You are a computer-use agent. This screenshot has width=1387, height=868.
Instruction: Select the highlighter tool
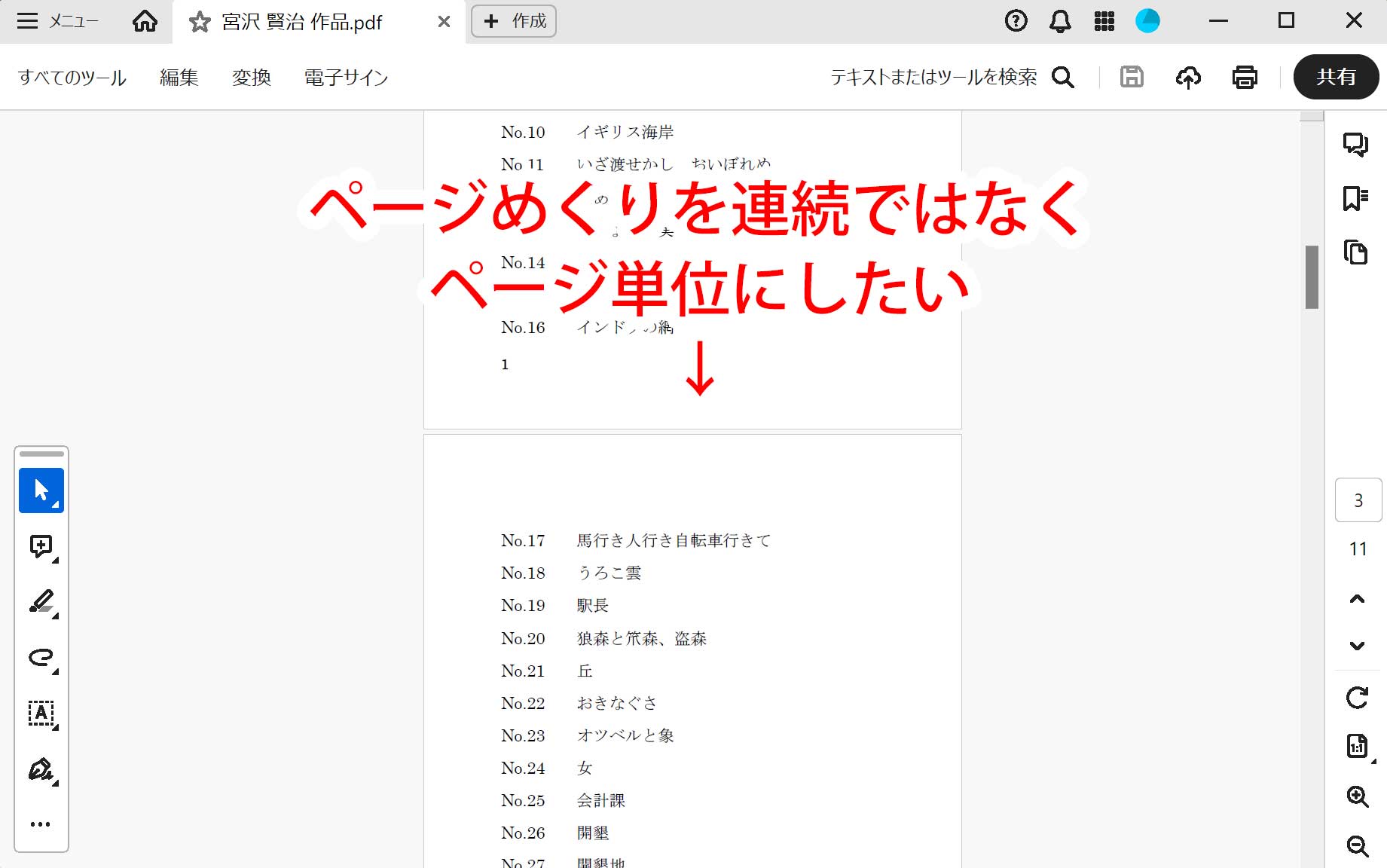pos(41,603)
